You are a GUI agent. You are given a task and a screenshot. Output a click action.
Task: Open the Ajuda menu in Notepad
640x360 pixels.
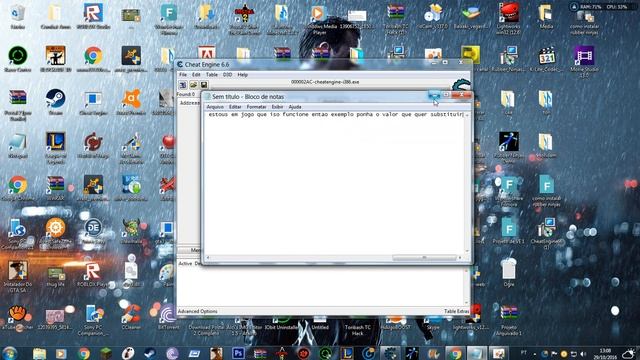click(x=295, y=107)
